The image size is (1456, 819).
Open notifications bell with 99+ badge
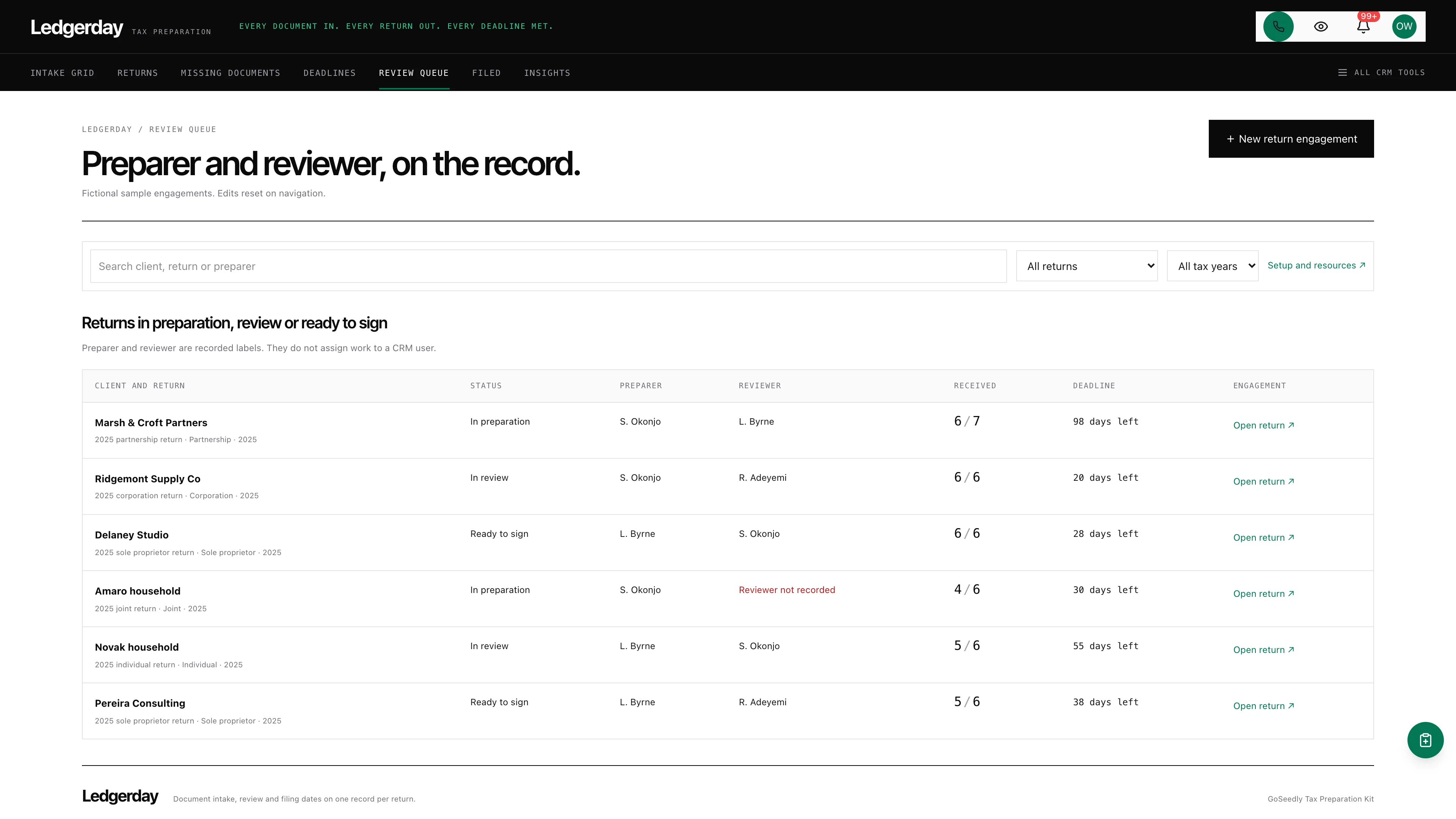click(1363, 27)
